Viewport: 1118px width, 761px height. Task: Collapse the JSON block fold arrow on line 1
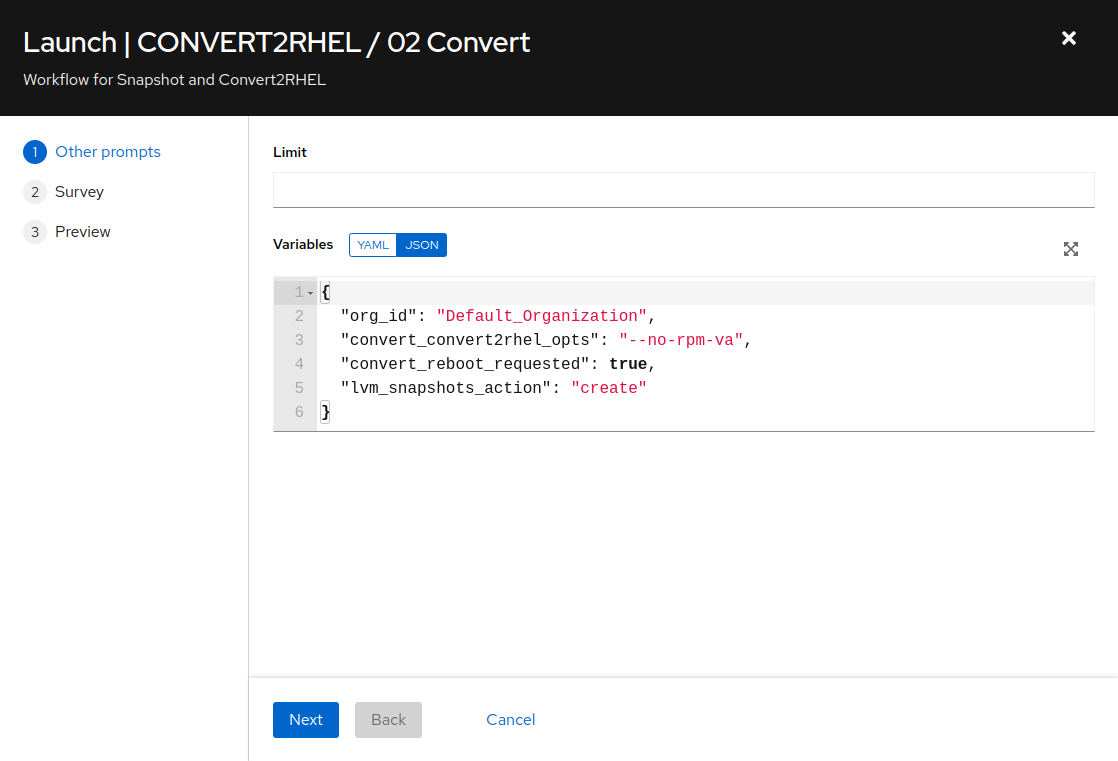(310, 293)
